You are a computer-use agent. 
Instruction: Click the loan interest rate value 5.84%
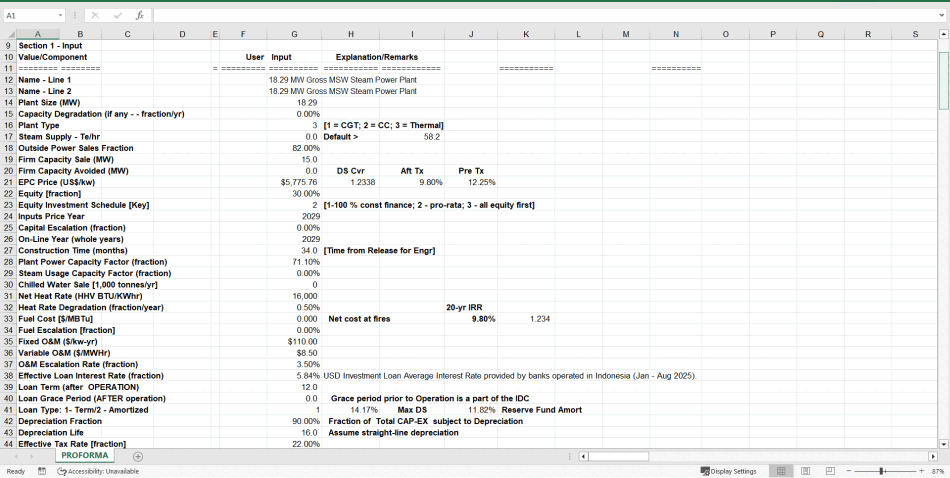[x=294, y=376]
